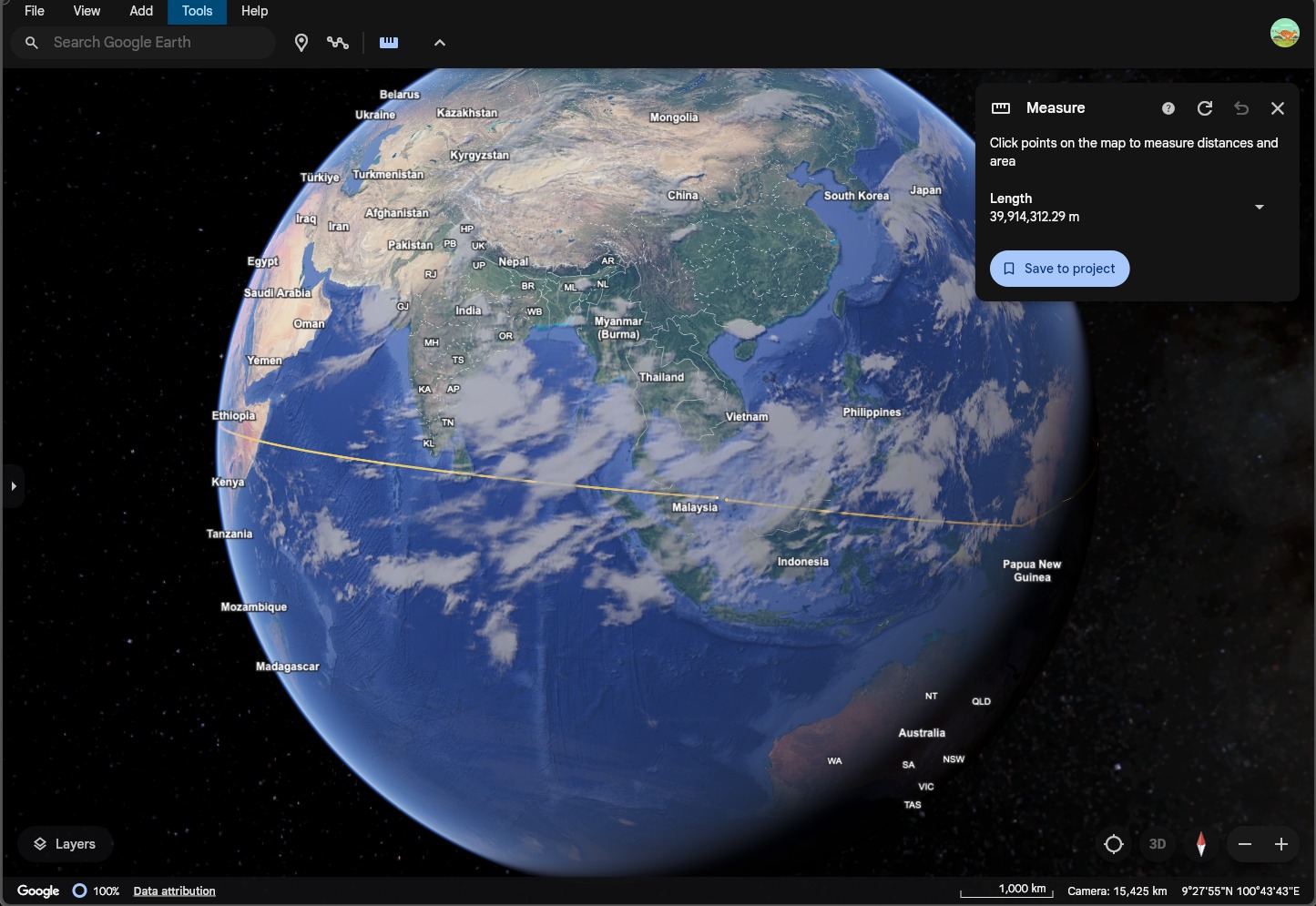Click the search magnifier icon
Viewport: 1316px width, 906px height.
tap(32, 43)
